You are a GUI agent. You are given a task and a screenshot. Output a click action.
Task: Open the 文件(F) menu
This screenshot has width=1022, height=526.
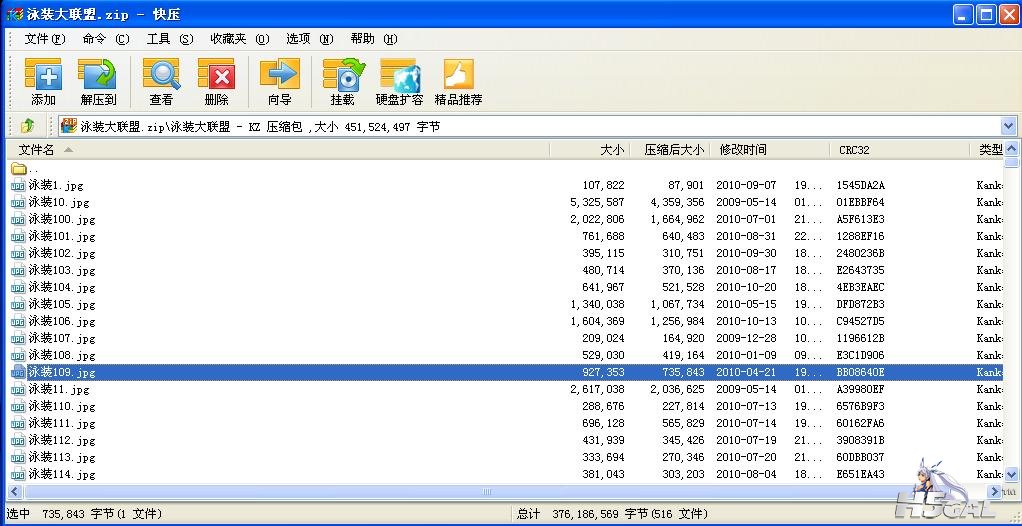click(x=44, y=39)
